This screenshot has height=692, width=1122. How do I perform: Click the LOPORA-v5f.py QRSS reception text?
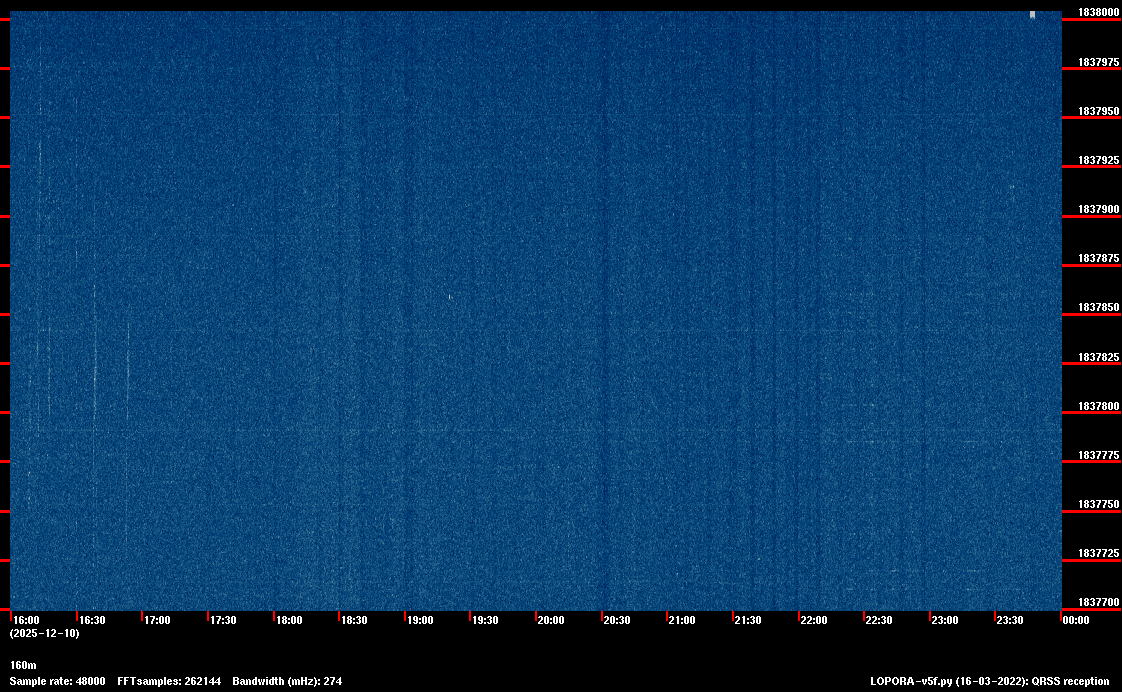990,681
